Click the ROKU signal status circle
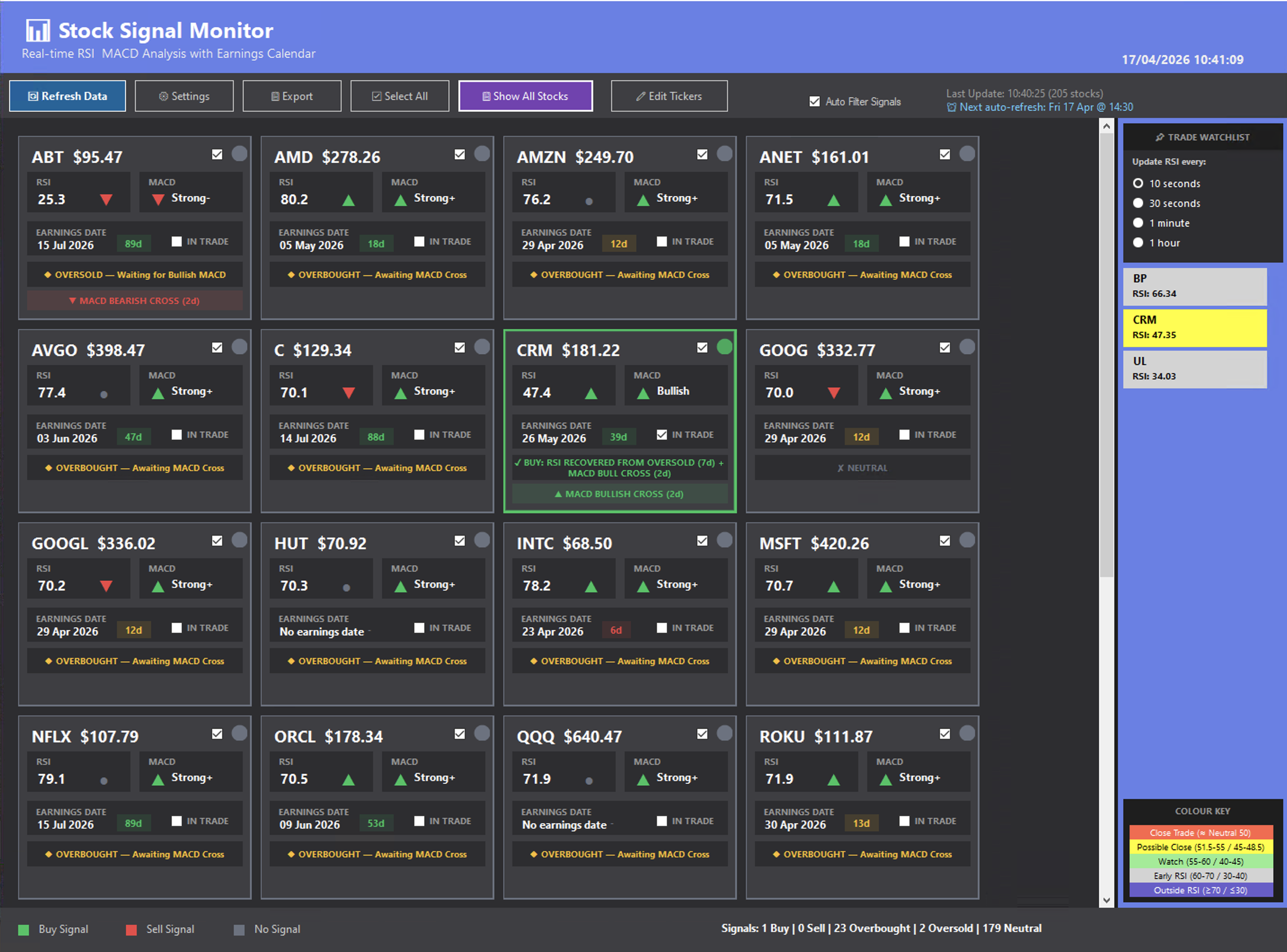1287x952 pixels. pos(967,733)
